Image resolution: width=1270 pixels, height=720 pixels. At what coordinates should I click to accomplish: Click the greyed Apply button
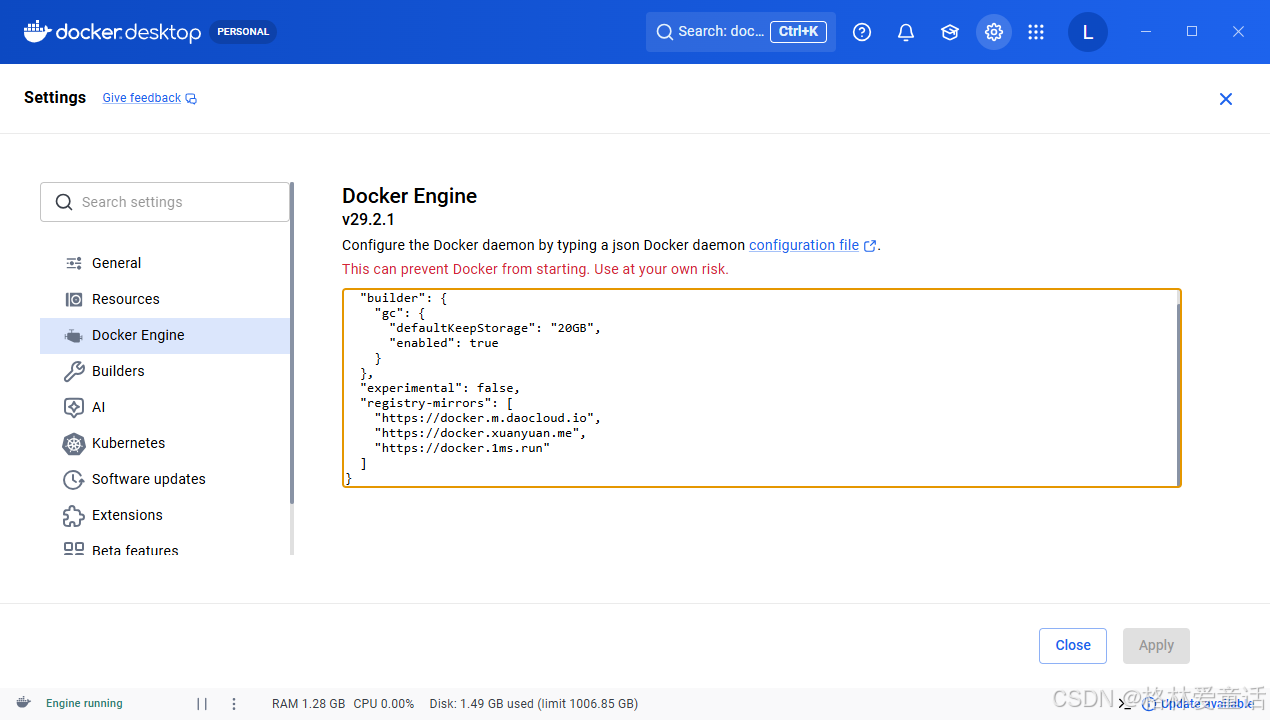1156,645
